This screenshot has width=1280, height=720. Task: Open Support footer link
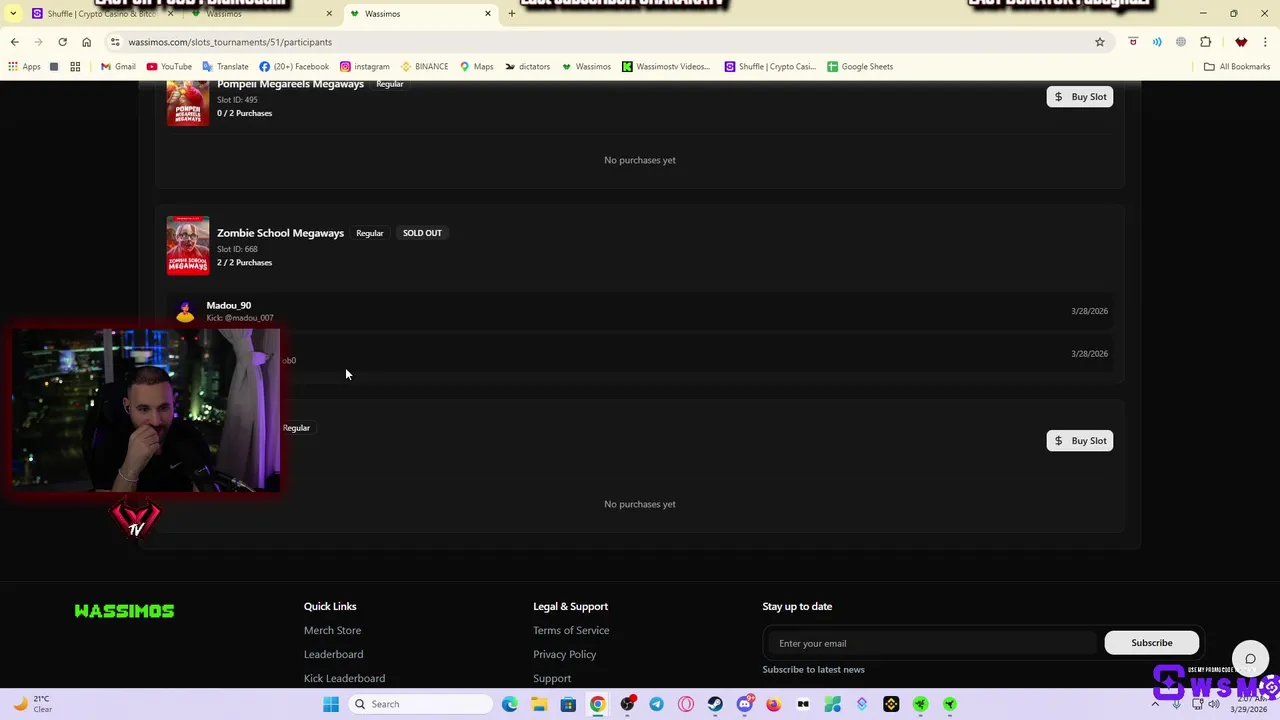click(552, 678)
